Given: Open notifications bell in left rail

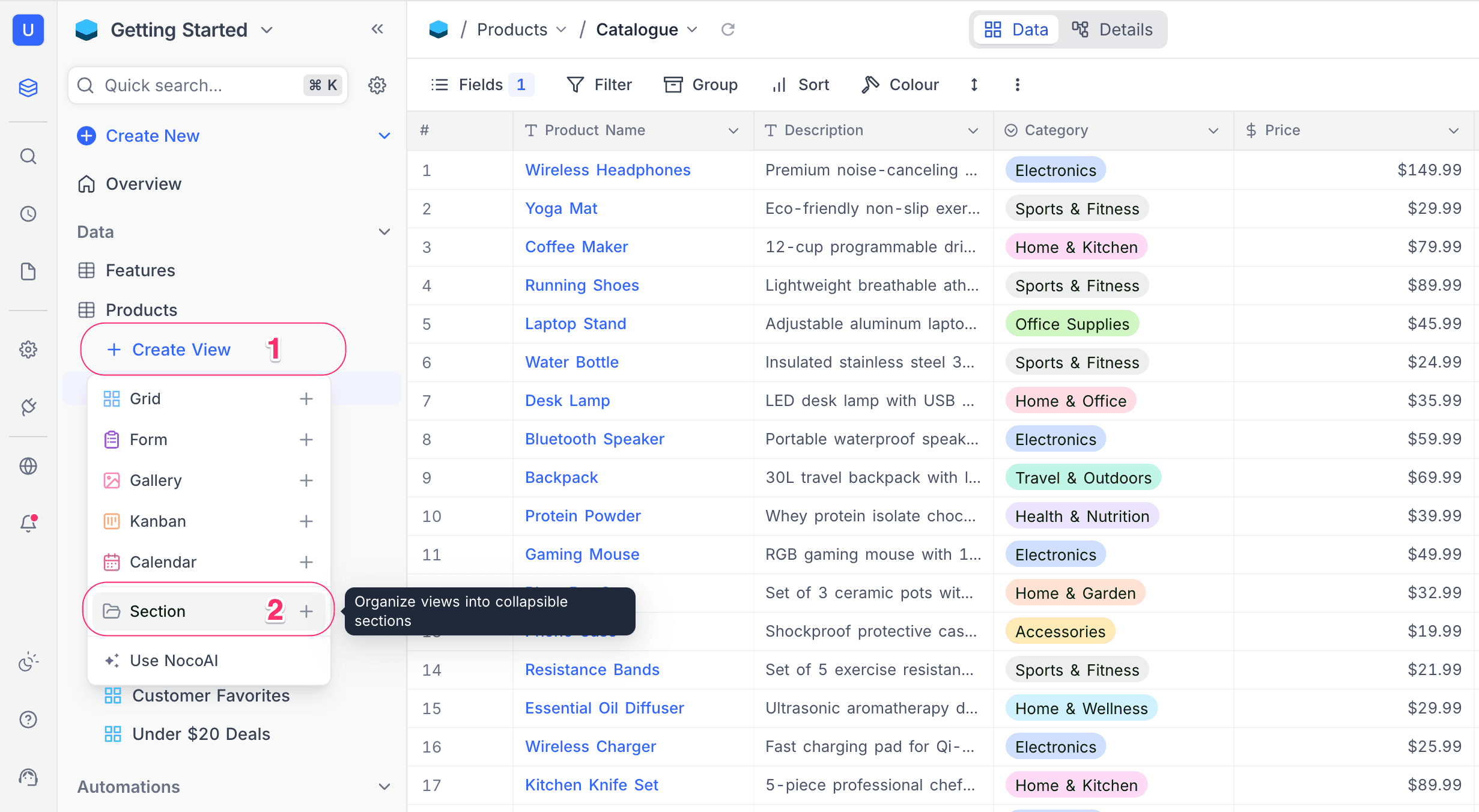Looking at the screenshot, I should 28,523.
